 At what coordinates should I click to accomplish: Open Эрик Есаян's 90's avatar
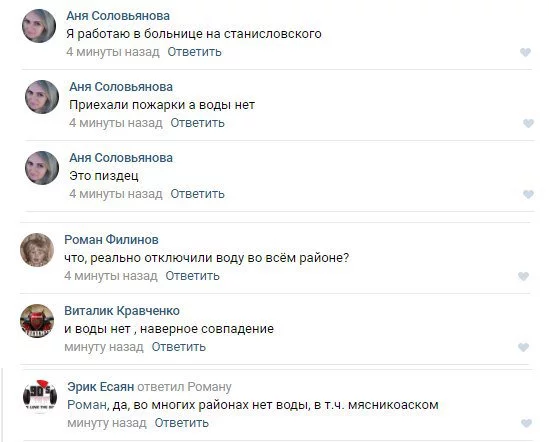coord(40,396)
